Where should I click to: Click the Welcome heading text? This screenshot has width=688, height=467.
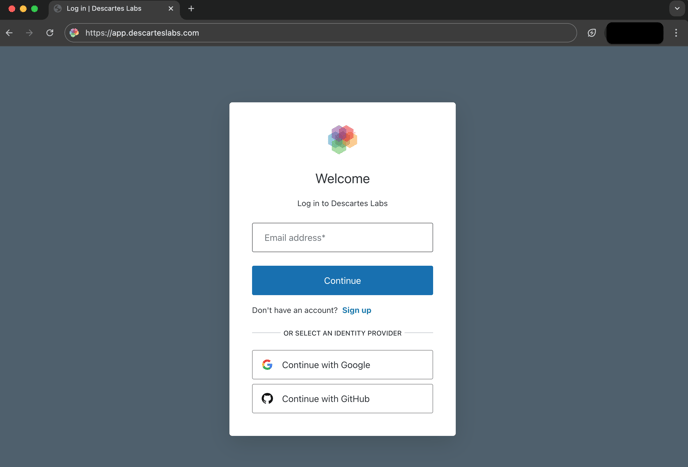(342, 179)
